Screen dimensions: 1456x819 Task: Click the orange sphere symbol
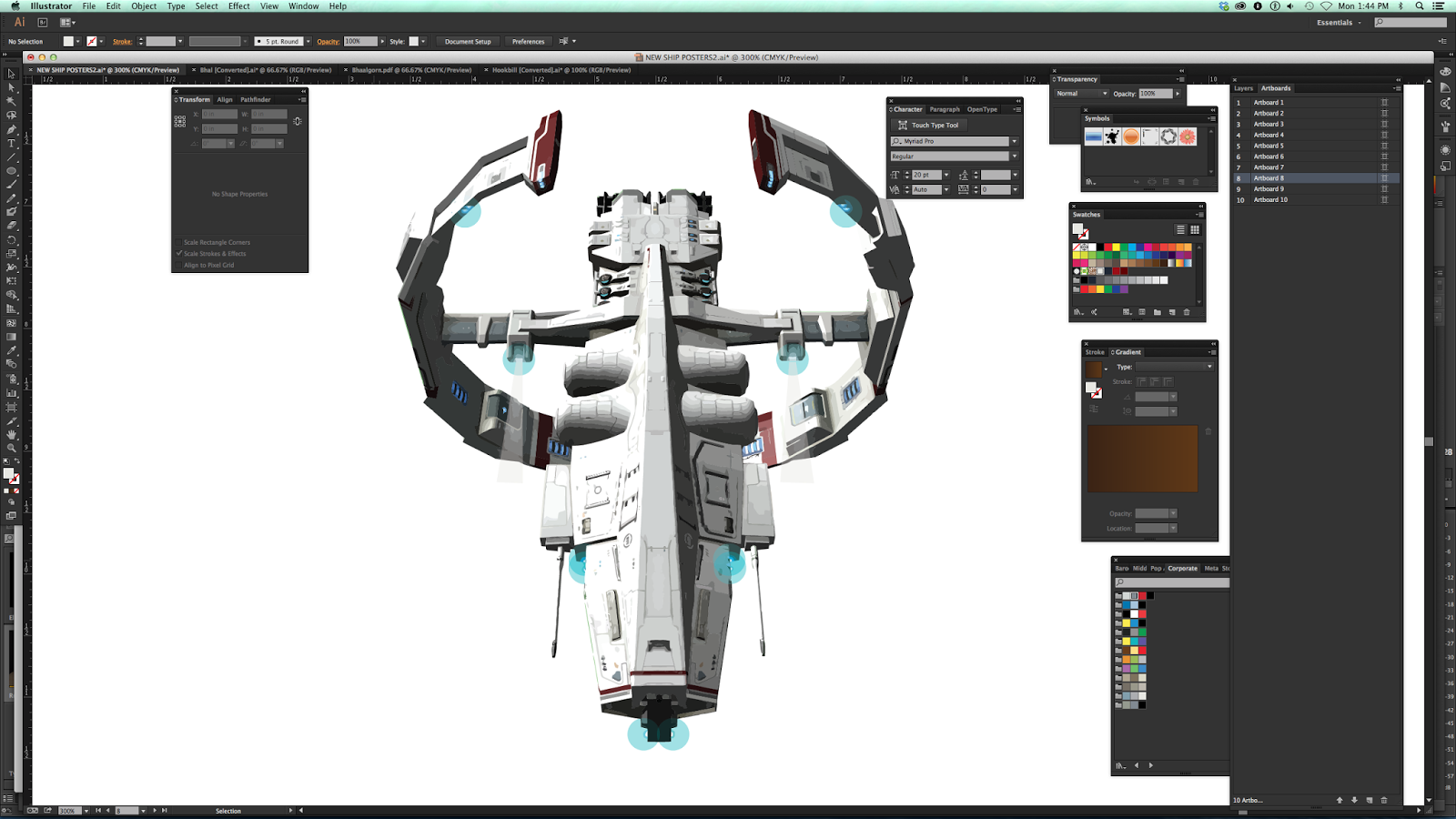[x=1131, y=136]
